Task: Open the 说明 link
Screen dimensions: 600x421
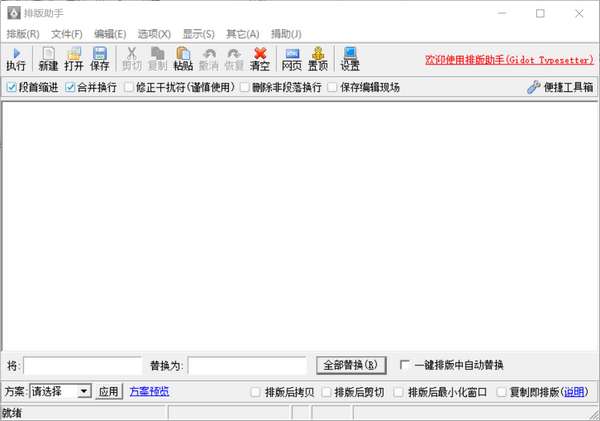Action: click(574, 392)
